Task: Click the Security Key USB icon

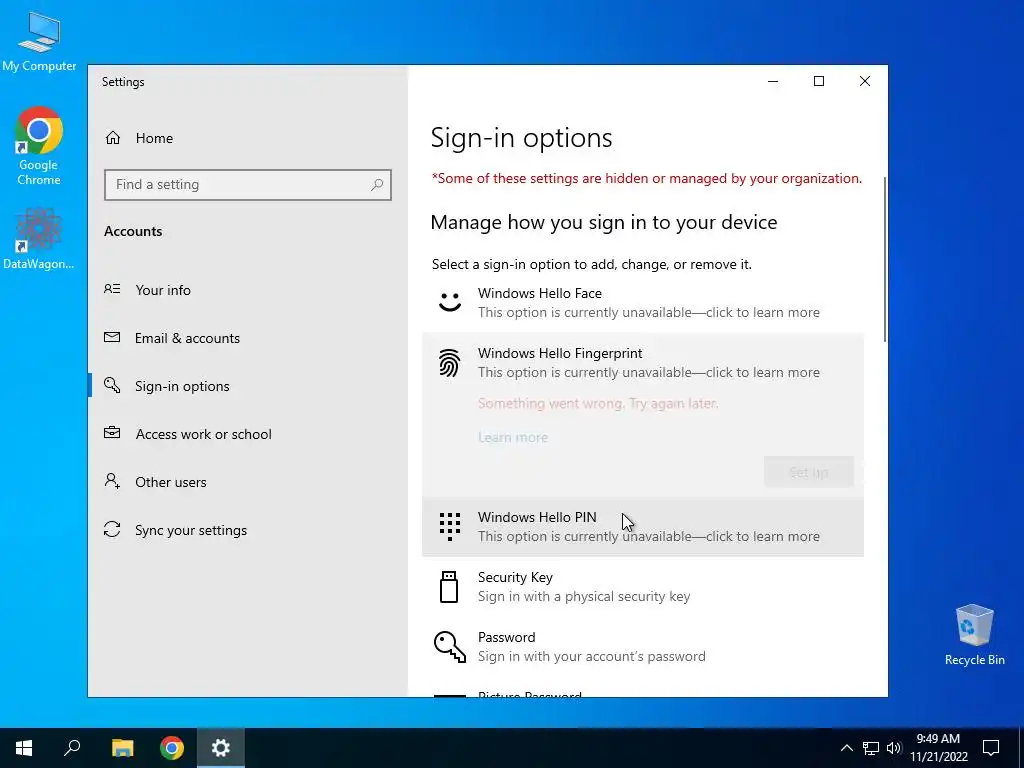Action: coord(449,587)
